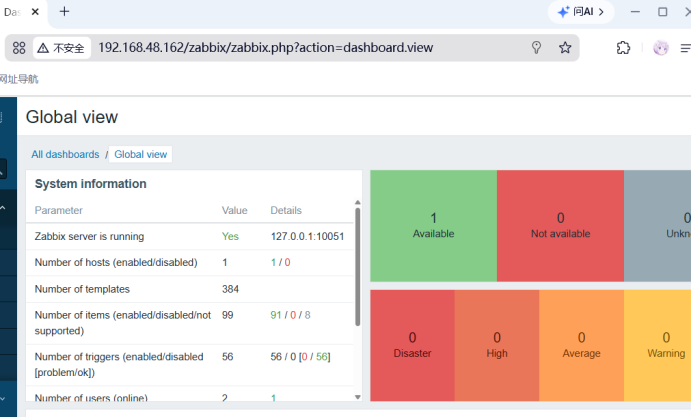Select the High severity tile
This screenshot has width=692, height=418.
click(497, 346)
